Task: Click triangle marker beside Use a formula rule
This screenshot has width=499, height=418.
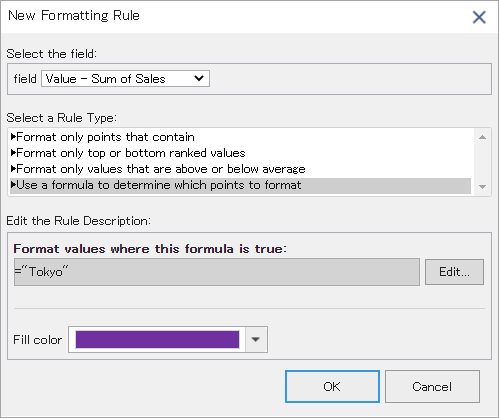Action: coord(13,185)
